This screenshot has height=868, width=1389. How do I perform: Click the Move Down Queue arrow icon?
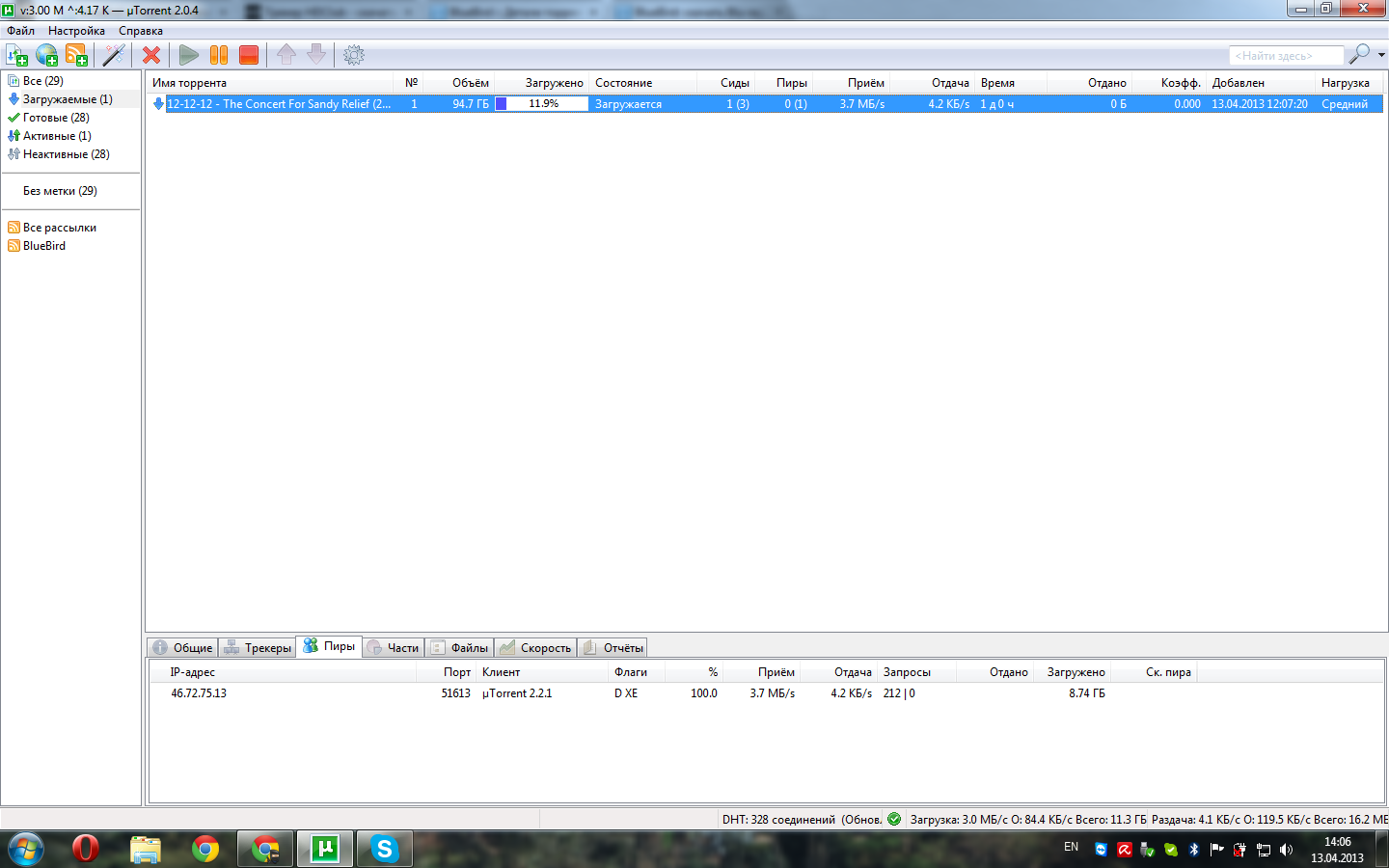pos(316,55)
